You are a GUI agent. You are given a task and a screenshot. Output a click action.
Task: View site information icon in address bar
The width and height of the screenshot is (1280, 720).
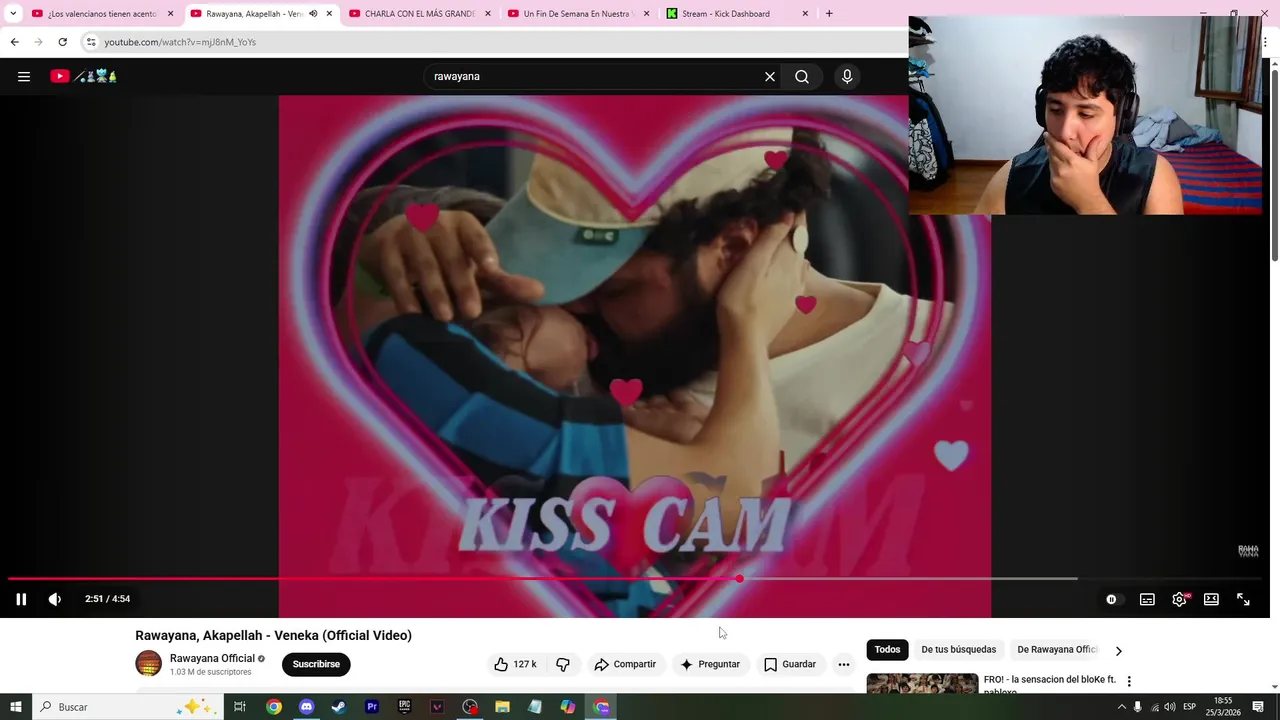click(91, 42)
